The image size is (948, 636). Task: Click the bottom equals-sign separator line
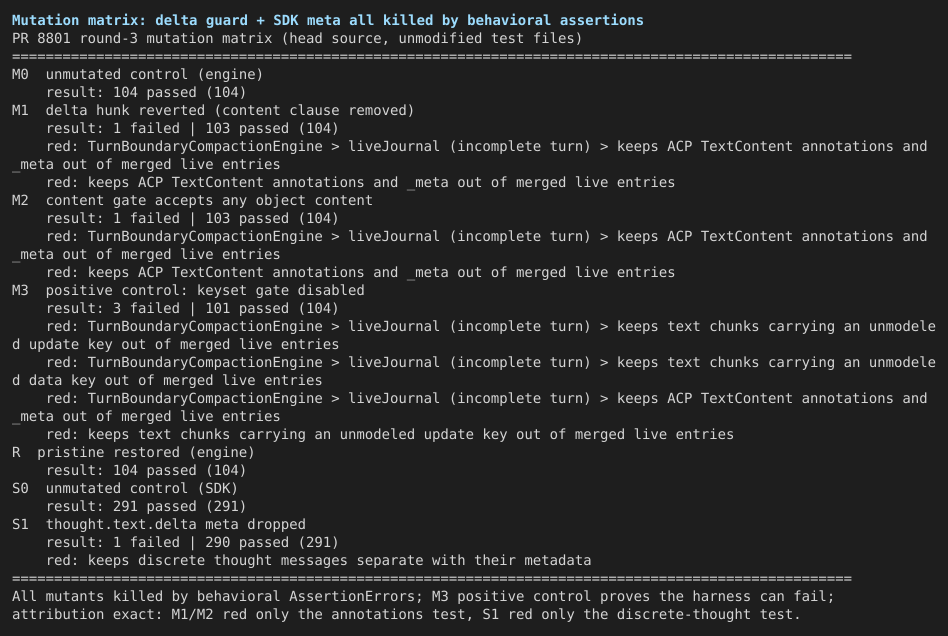coord(432,579)
